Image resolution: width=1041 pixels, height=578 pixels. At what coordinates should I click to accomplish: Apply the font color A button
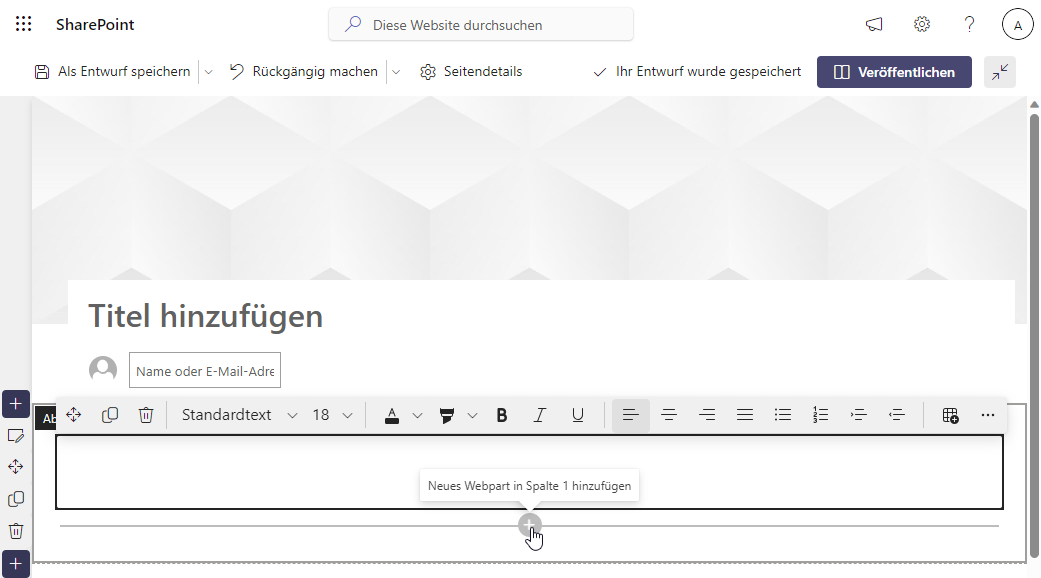pyautogui.click(x=392, y=415)
